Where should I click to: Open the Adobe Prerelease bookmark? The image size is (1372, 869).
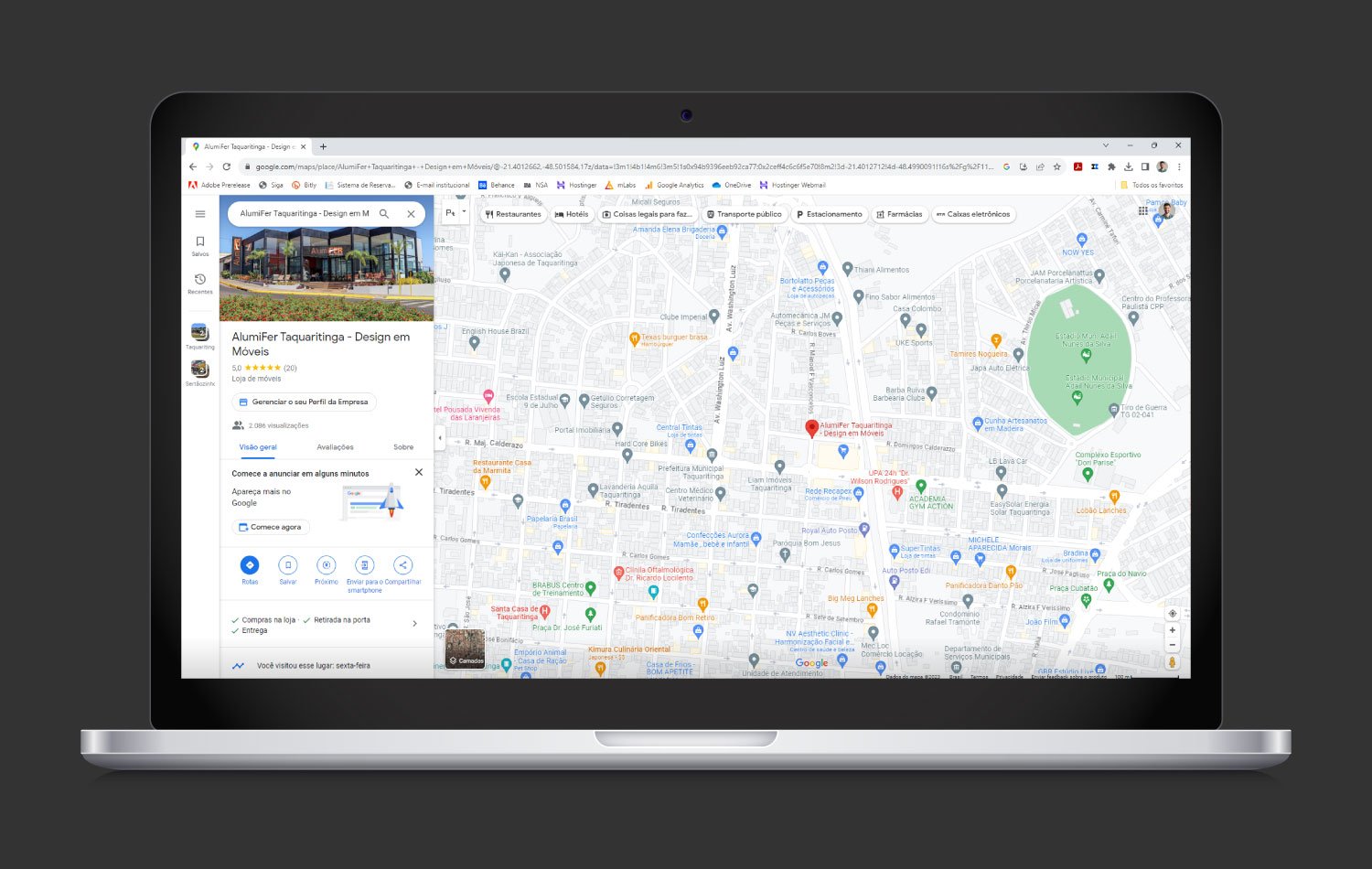(220, 185)
